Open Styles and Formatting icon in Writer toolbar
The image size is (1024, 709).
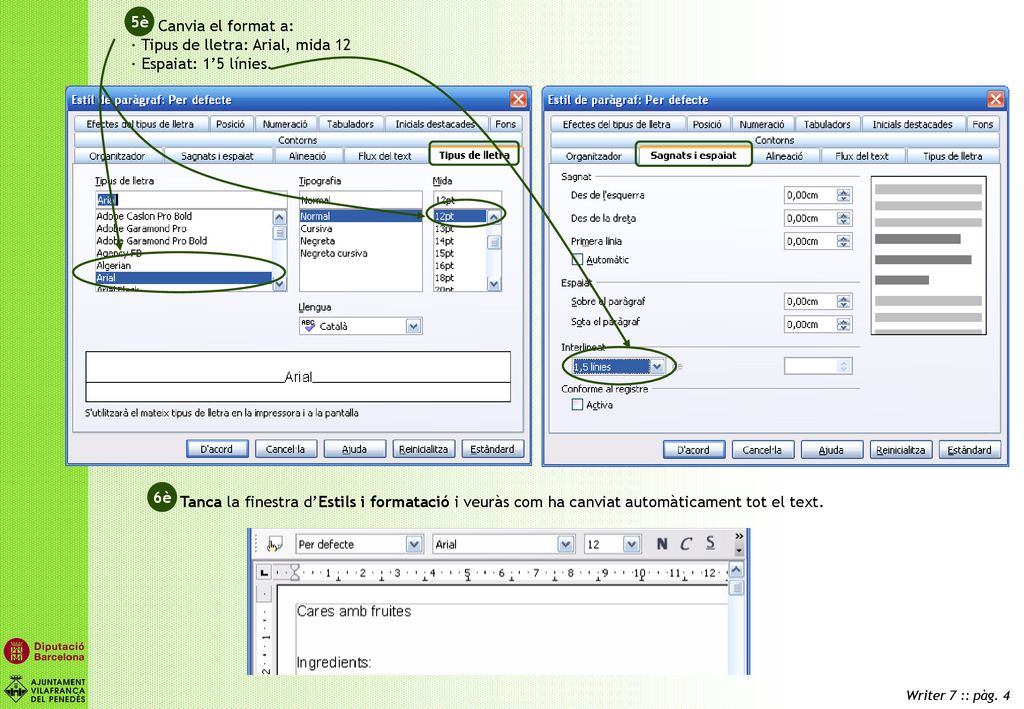(x=274, y=544)
